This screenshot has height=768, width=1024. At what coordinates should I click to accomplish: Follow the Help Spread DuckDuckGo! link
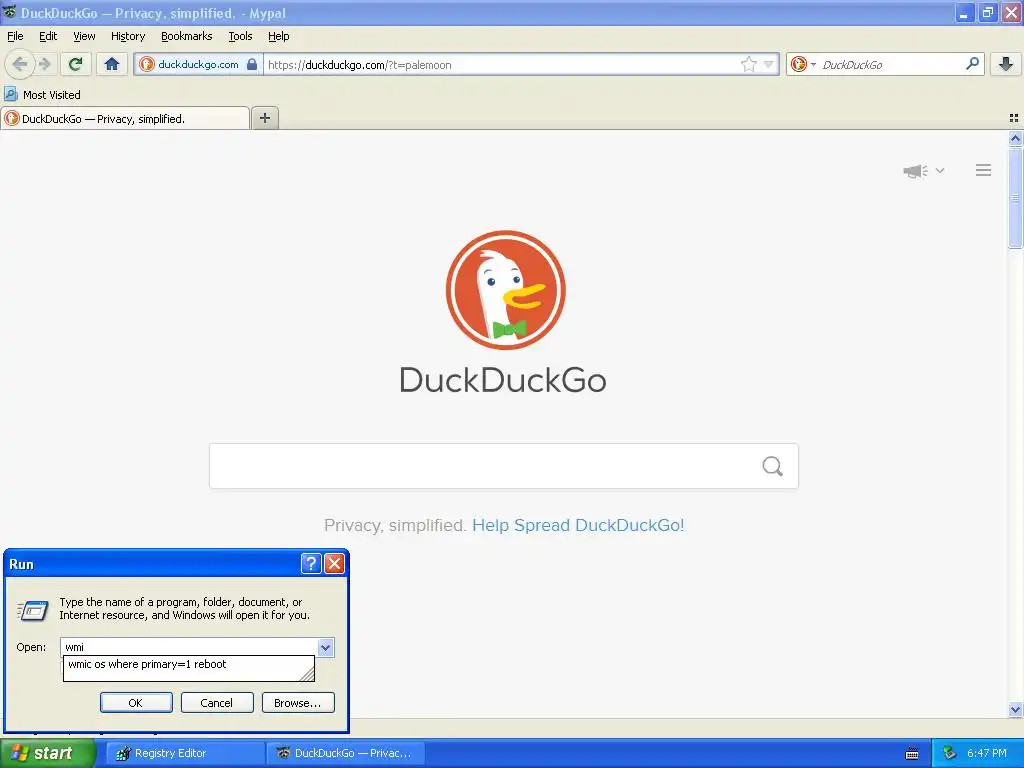[x=578, y=525]
